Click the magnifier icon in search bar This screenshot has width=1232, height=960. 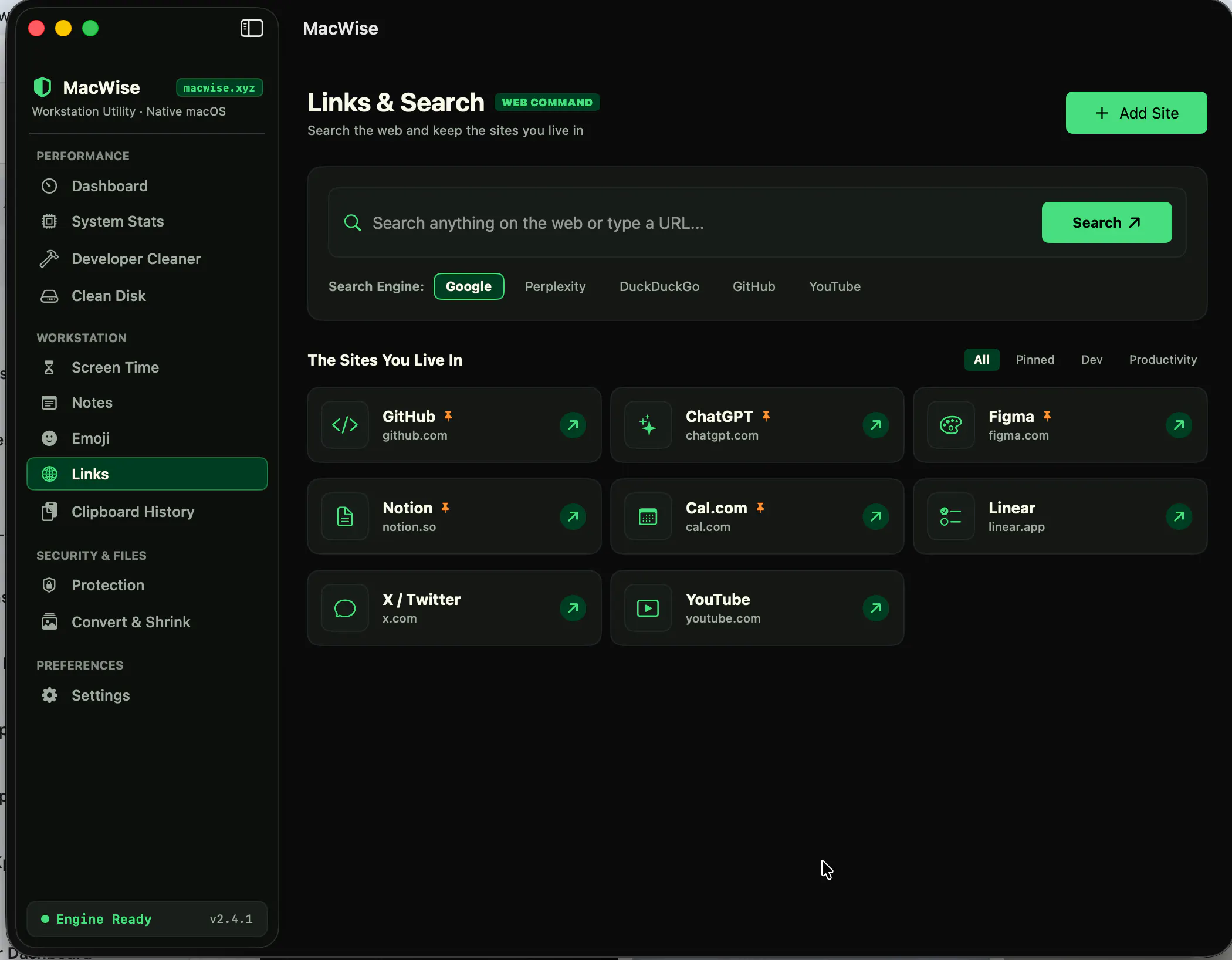pos(353,223)
